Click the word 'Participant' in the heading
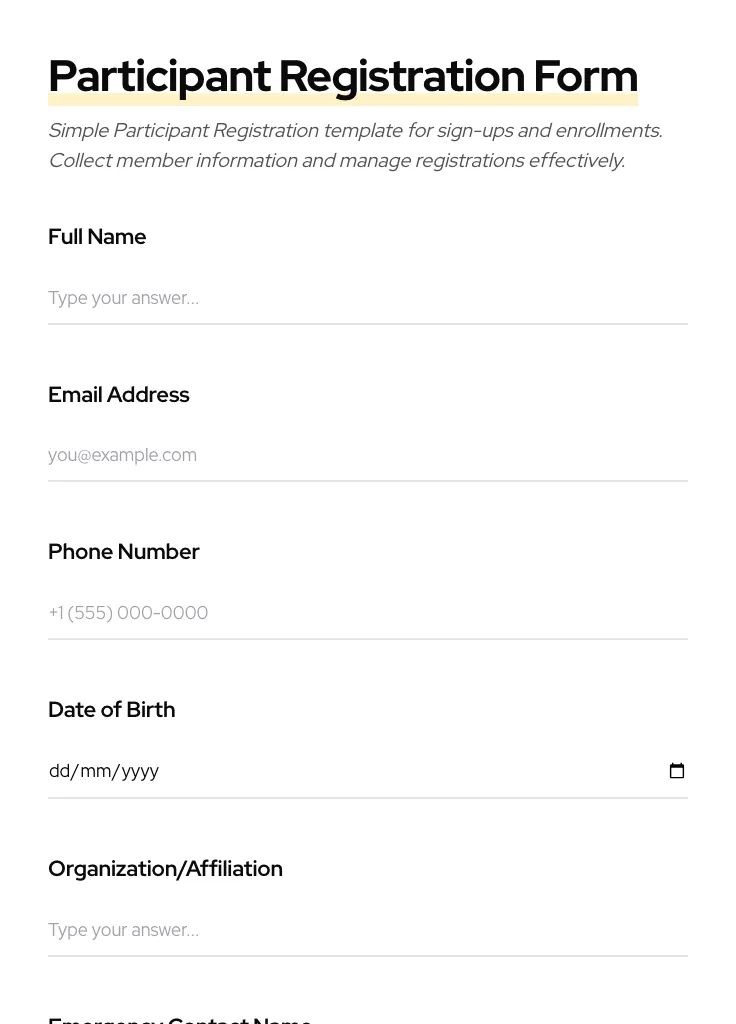 click(x=159, y=77)
